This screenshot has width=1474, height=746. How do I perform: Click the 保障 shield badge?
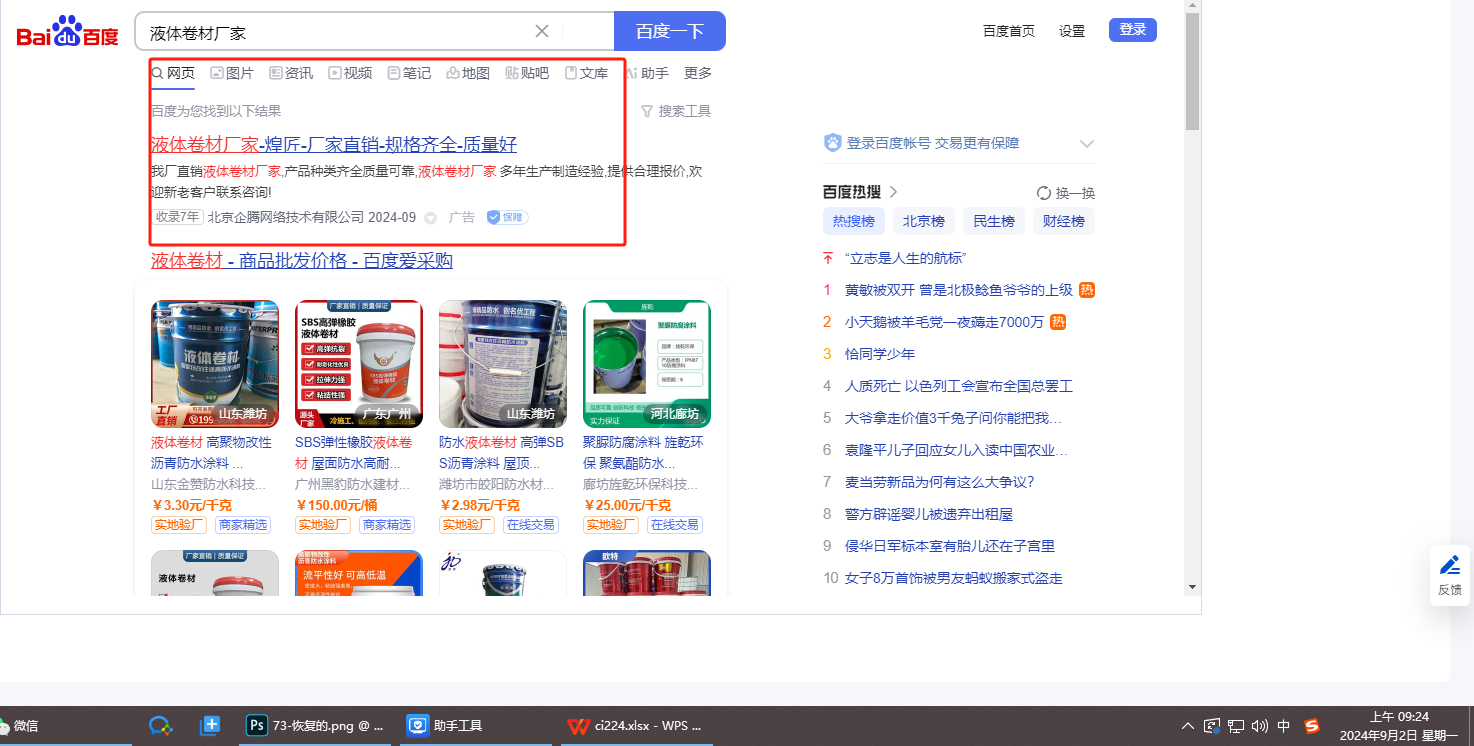point(507,217)
